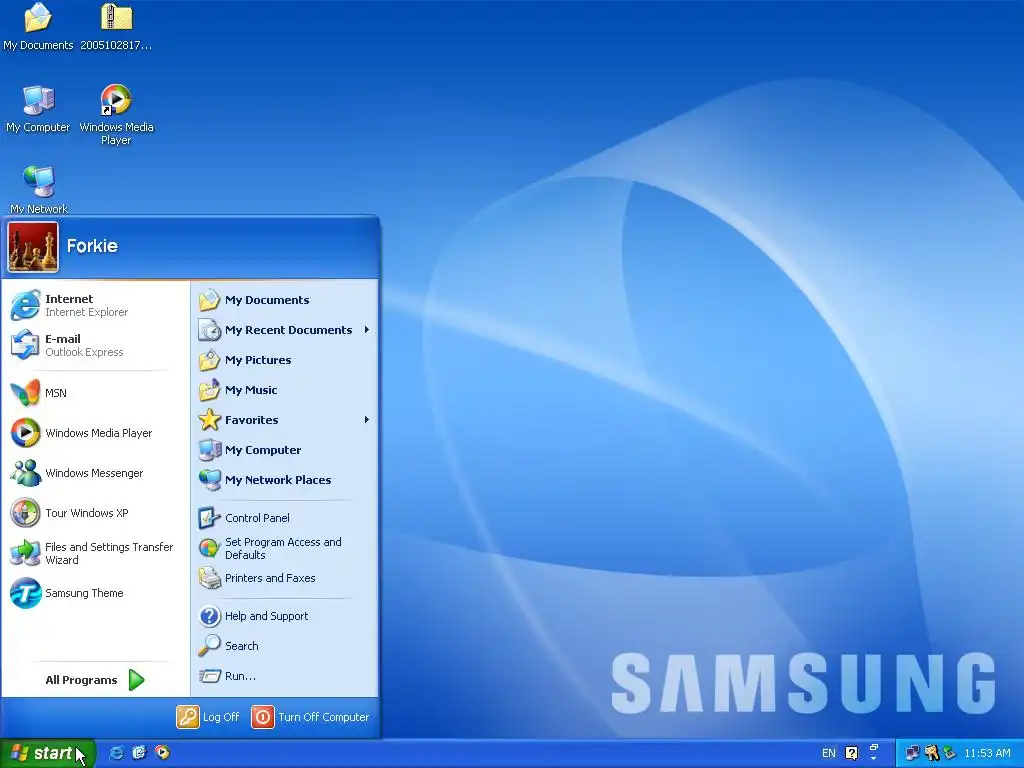This screenshot has height=768, width=1024.
Task: Open Search from the Start menu
Action: point(285,646)
